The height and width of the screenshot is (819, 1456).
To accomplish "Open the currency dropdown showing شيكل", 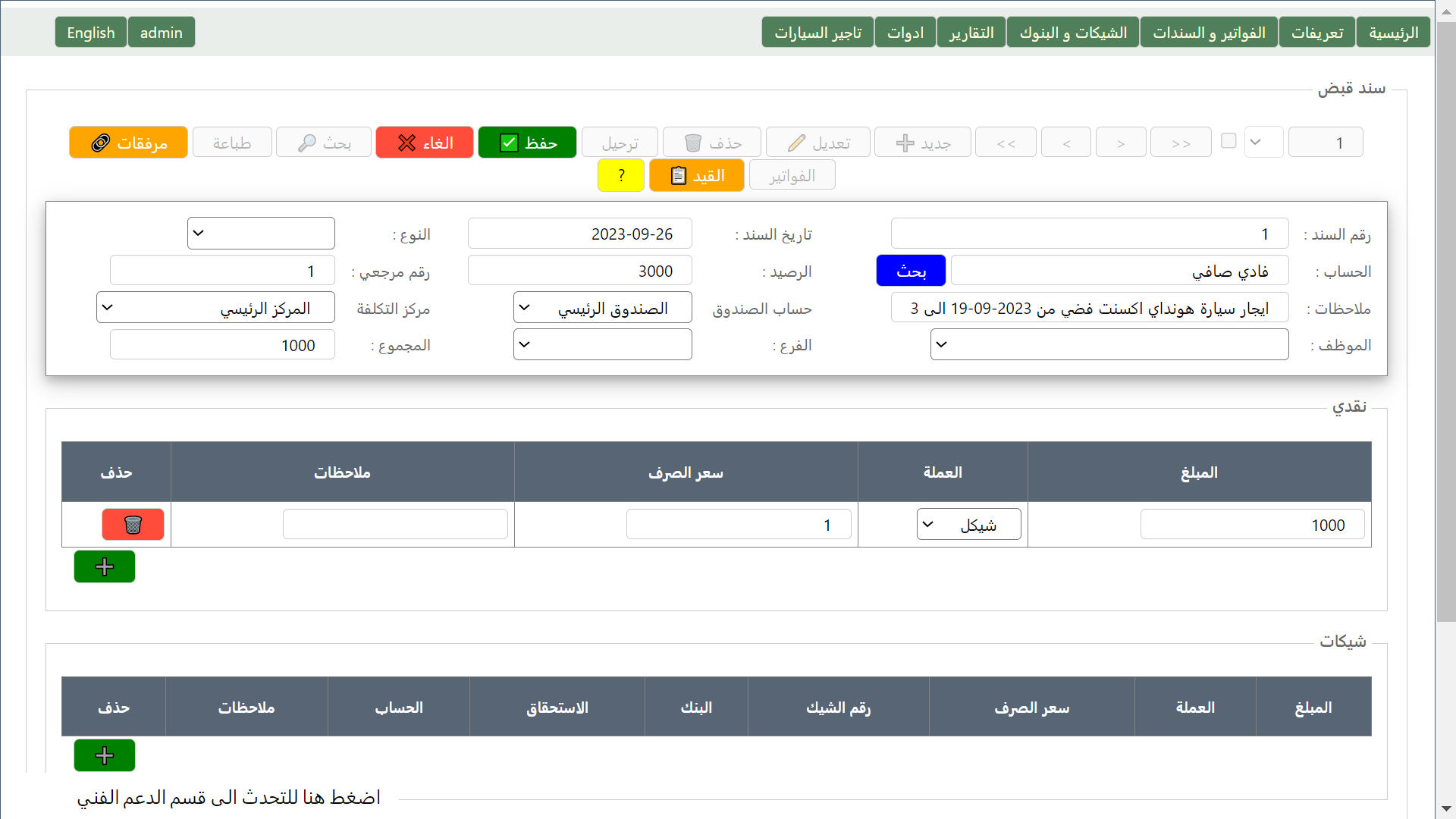I will point(968,525).
